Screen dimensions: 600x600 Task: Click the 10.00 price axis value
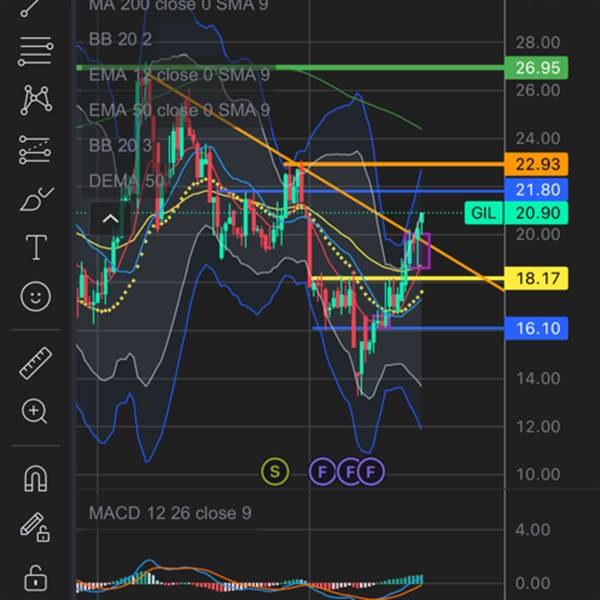click(538, 474)
